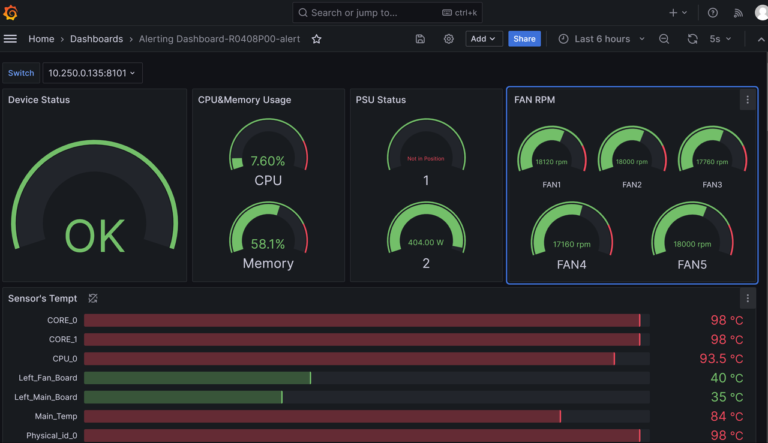Screen dimensions: 768x443
Task: Click the FAN RPM panel title
Action: pos(534,100)
